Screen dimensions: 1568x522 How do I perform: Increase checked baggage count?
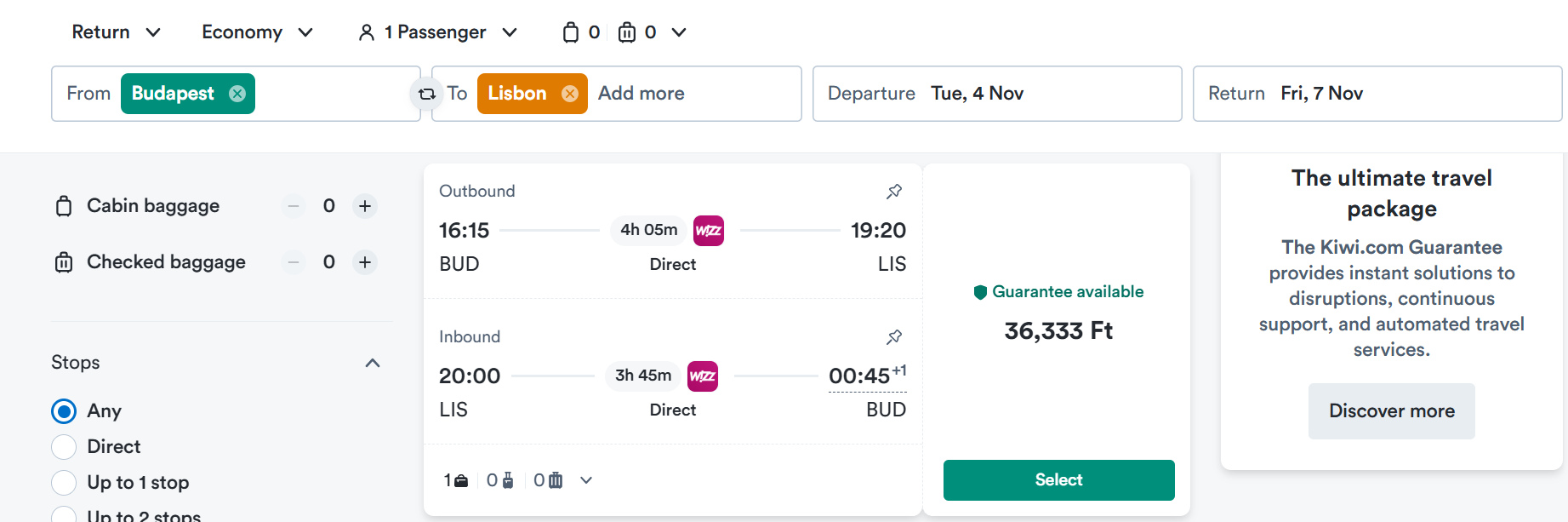point(365,262)
